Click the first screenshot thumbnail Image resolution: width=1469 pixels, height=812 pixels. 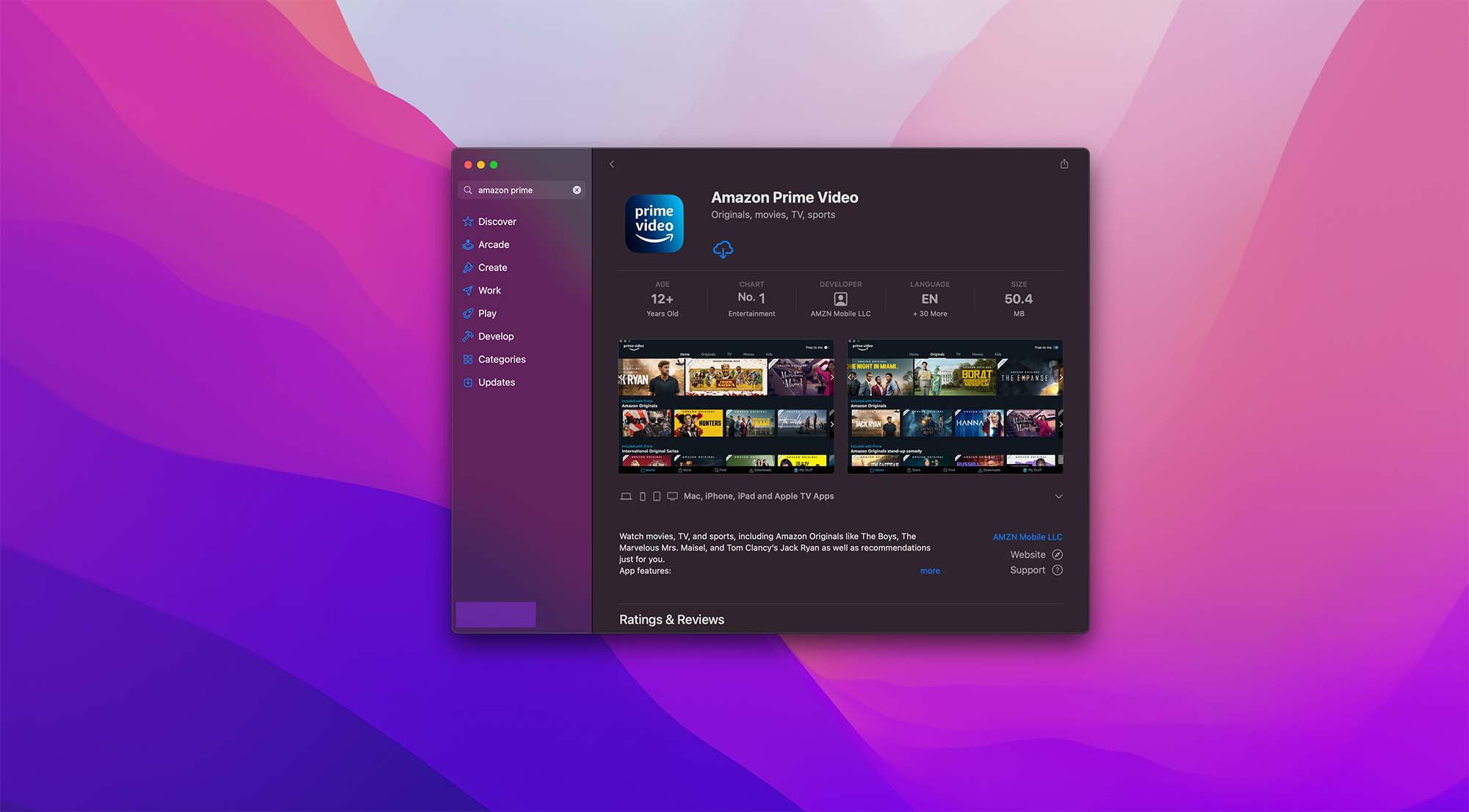coord(726,407)
